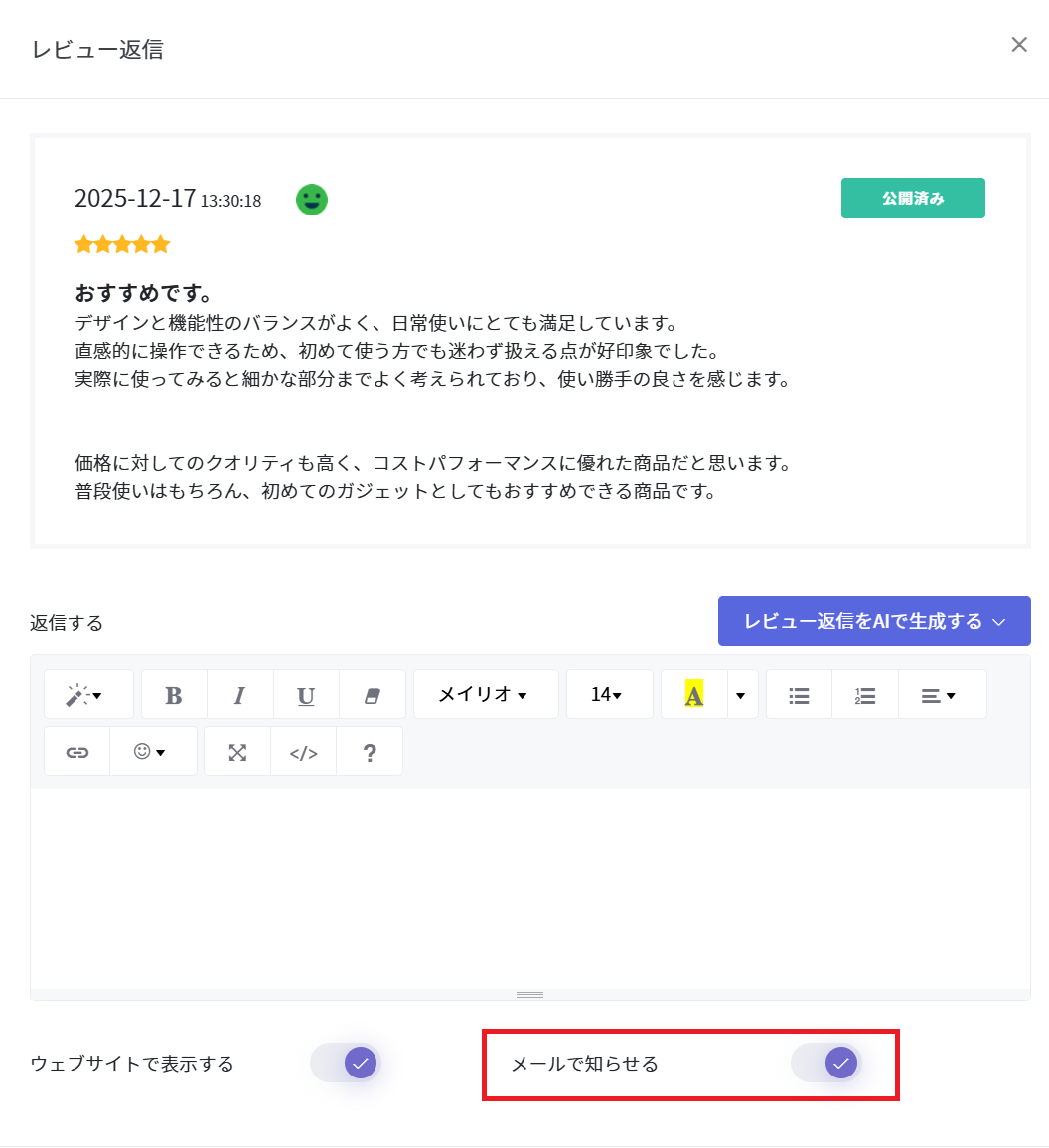Disable the メールで知らせる toggle
The width and height of the screenshot is (1049, 1148).
click(x=826, y=1064)
